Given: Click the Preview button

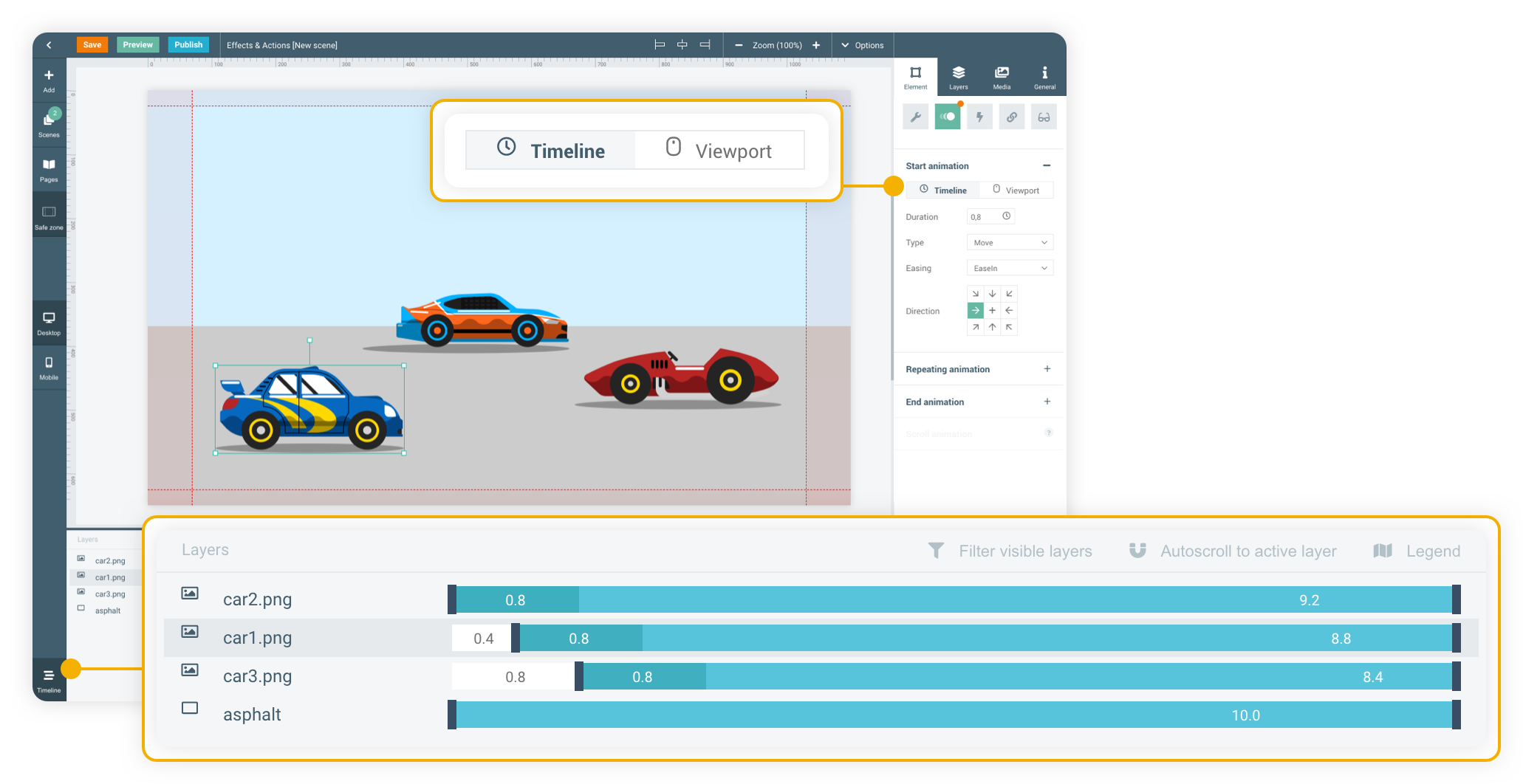Looking at the screenshot, I should tap(138, 45).
